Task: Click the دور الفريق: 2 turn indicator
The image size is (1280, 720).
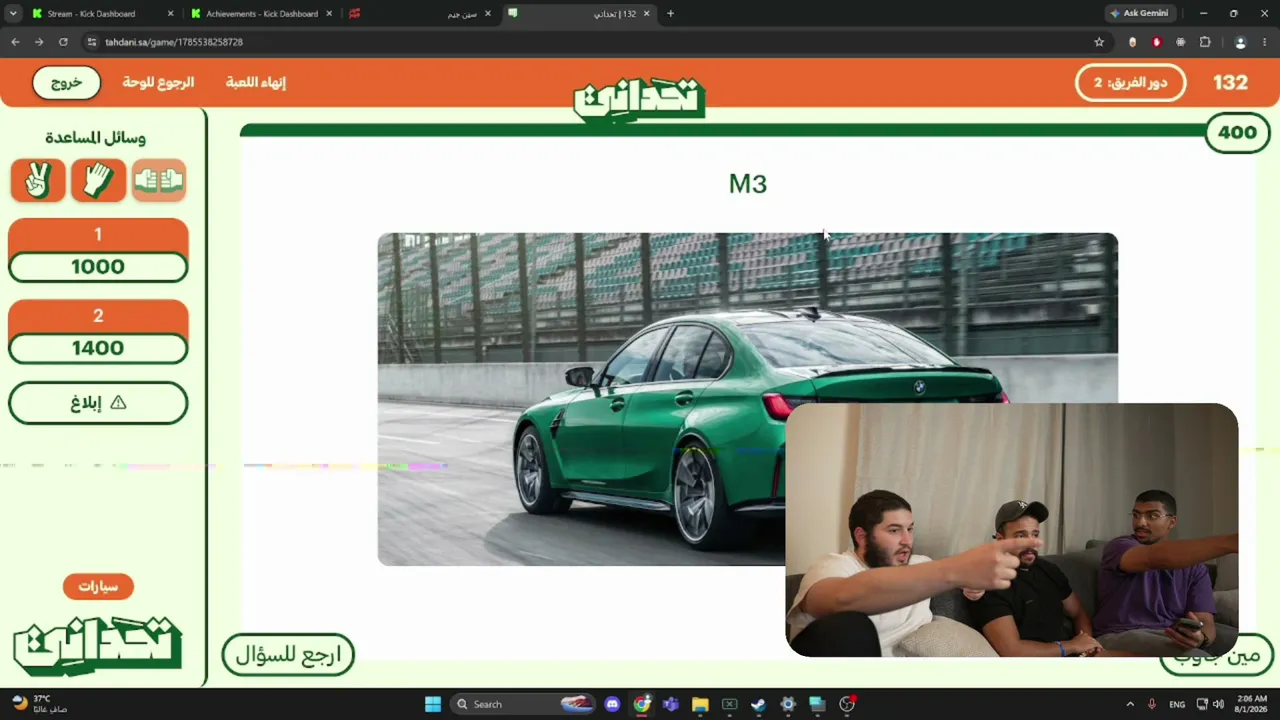Action: pos(1130,82)
